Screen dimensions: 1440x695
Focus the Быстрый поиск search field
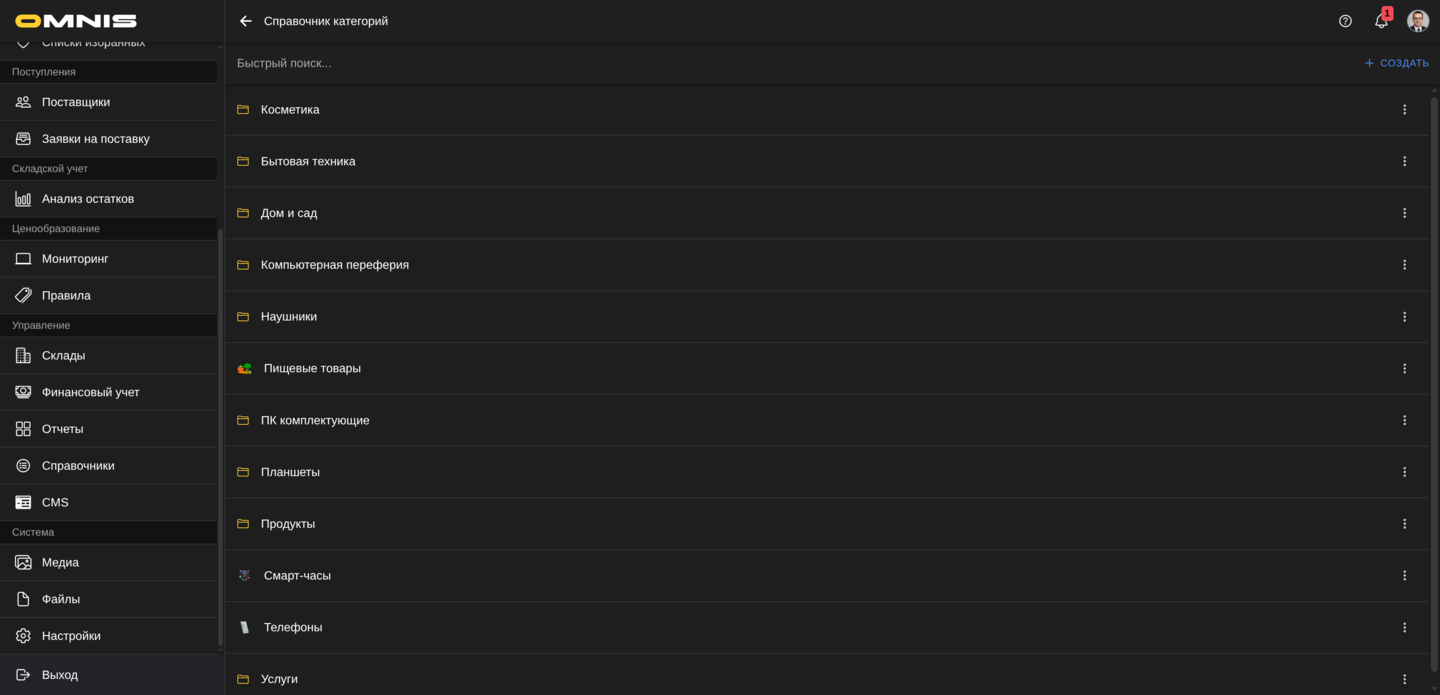[x=700, y=63]
